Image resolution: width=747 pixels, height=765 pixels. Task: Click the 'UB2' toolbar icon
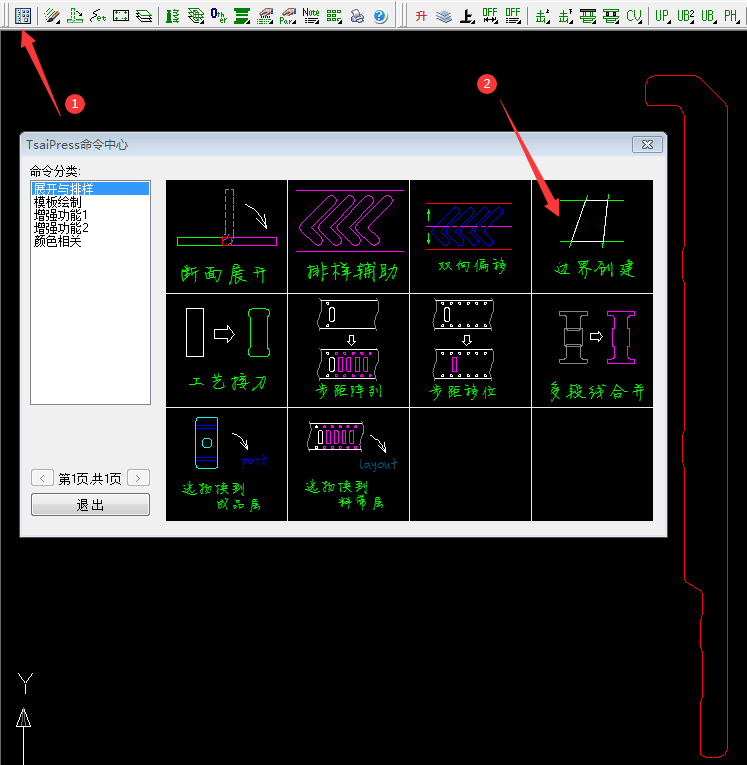click(x=685, y=16)
